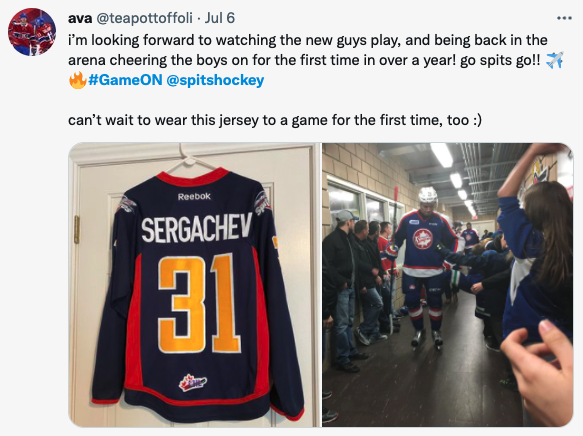Click the line about wearing this jersey
Viewport: 583px width, 436px height.
(275, 120)
